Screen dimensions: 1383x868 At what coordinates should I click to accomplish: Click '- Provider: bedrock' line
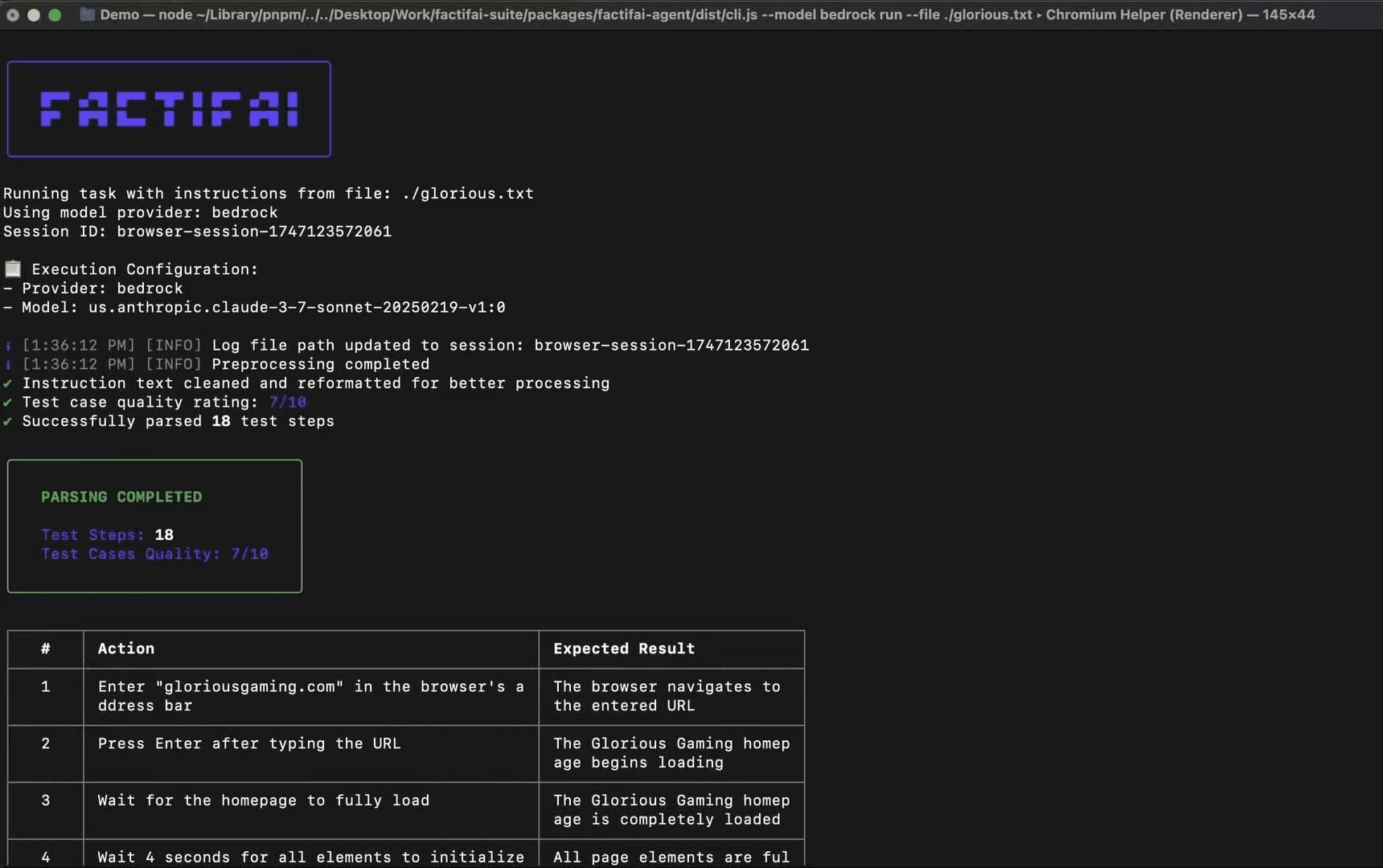93,289
